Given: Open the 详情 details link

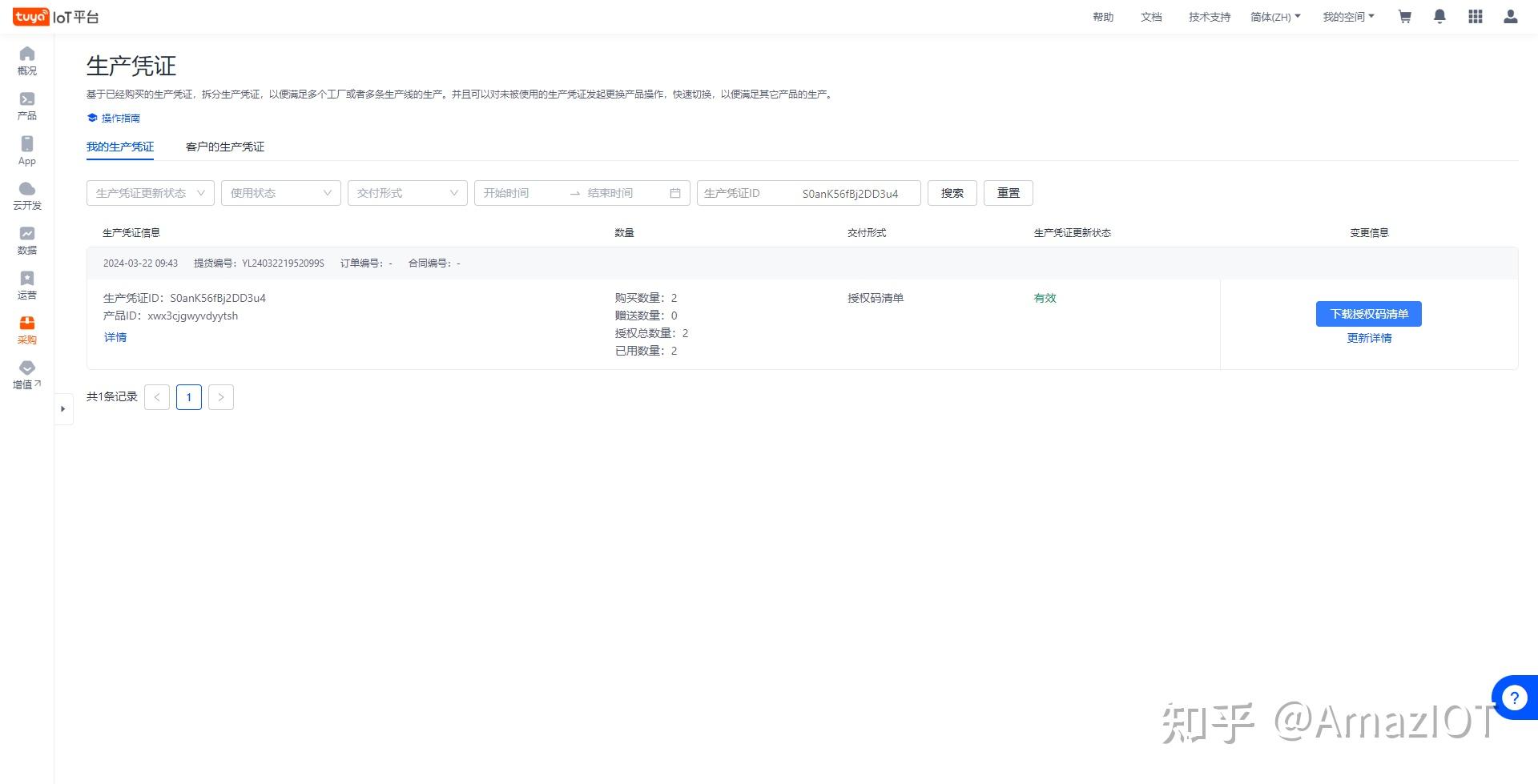Looking at the screenshot, I should click(x=115, y=337).
